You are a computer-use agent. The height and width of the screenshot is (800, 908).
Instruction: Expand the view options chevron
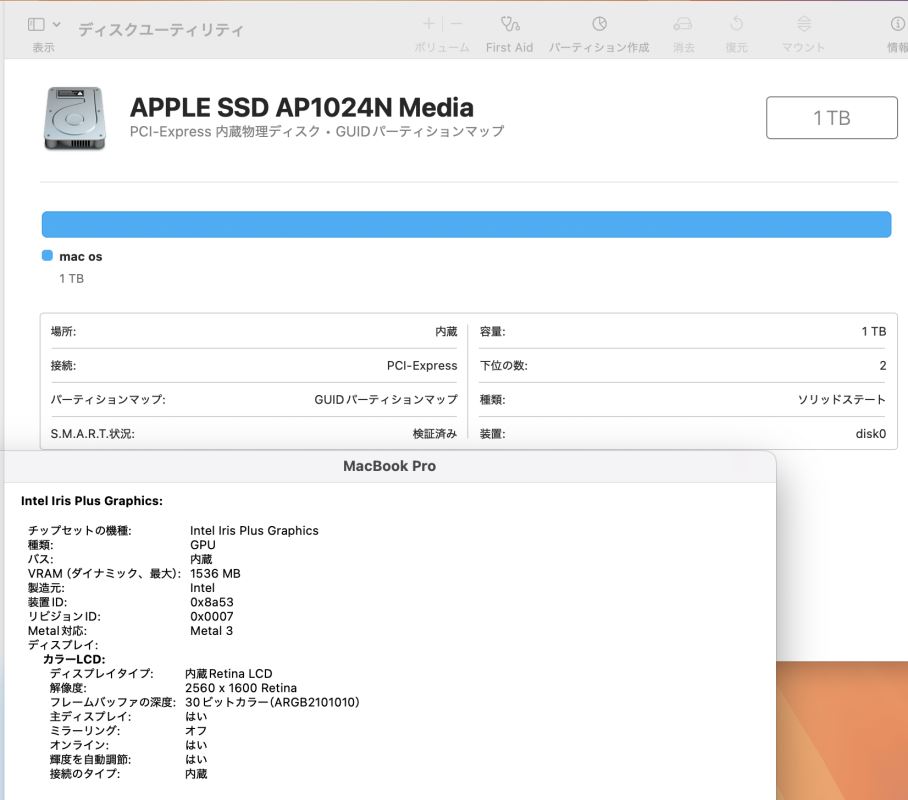pyautogui.click(x=56, y=24)
